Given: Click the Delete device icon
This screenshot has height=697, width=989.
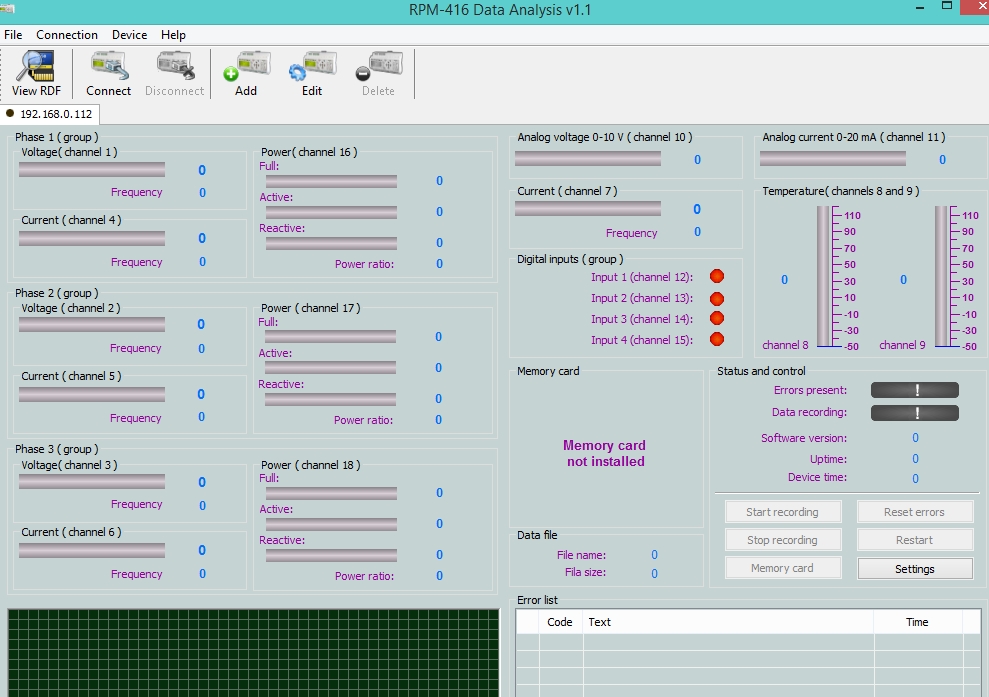Looking at the screenshot, I should point(378,74).
